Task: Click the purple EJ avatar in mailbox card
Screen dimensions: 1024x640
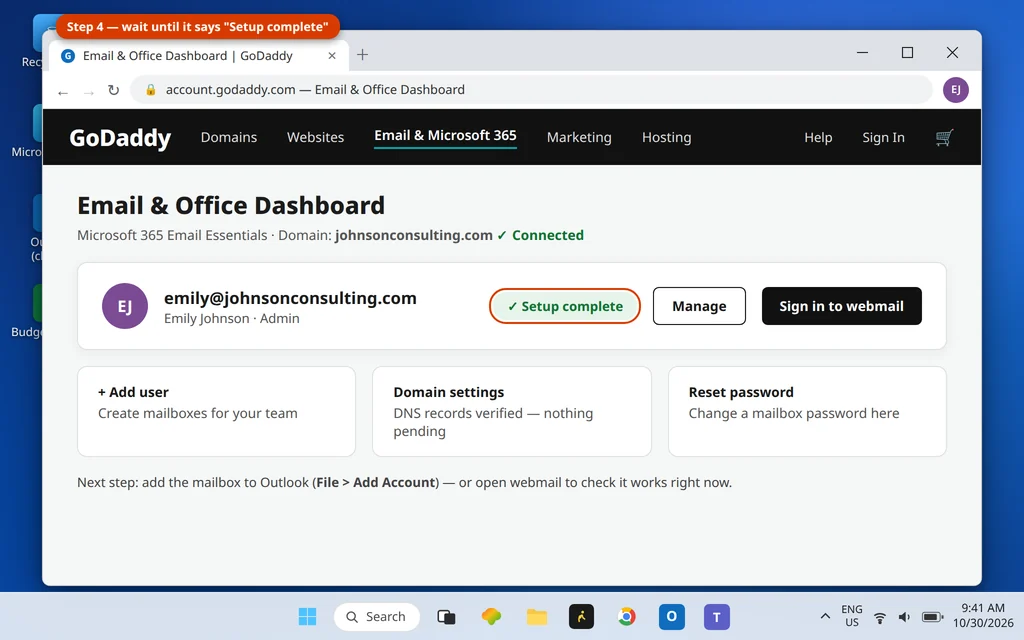Action: pos(125,306)
